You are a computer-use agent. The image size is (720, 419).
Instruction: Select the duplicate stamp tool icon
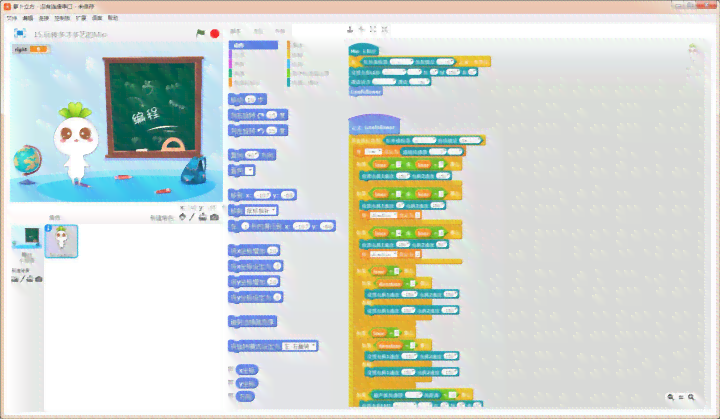[x=350, y=29]
